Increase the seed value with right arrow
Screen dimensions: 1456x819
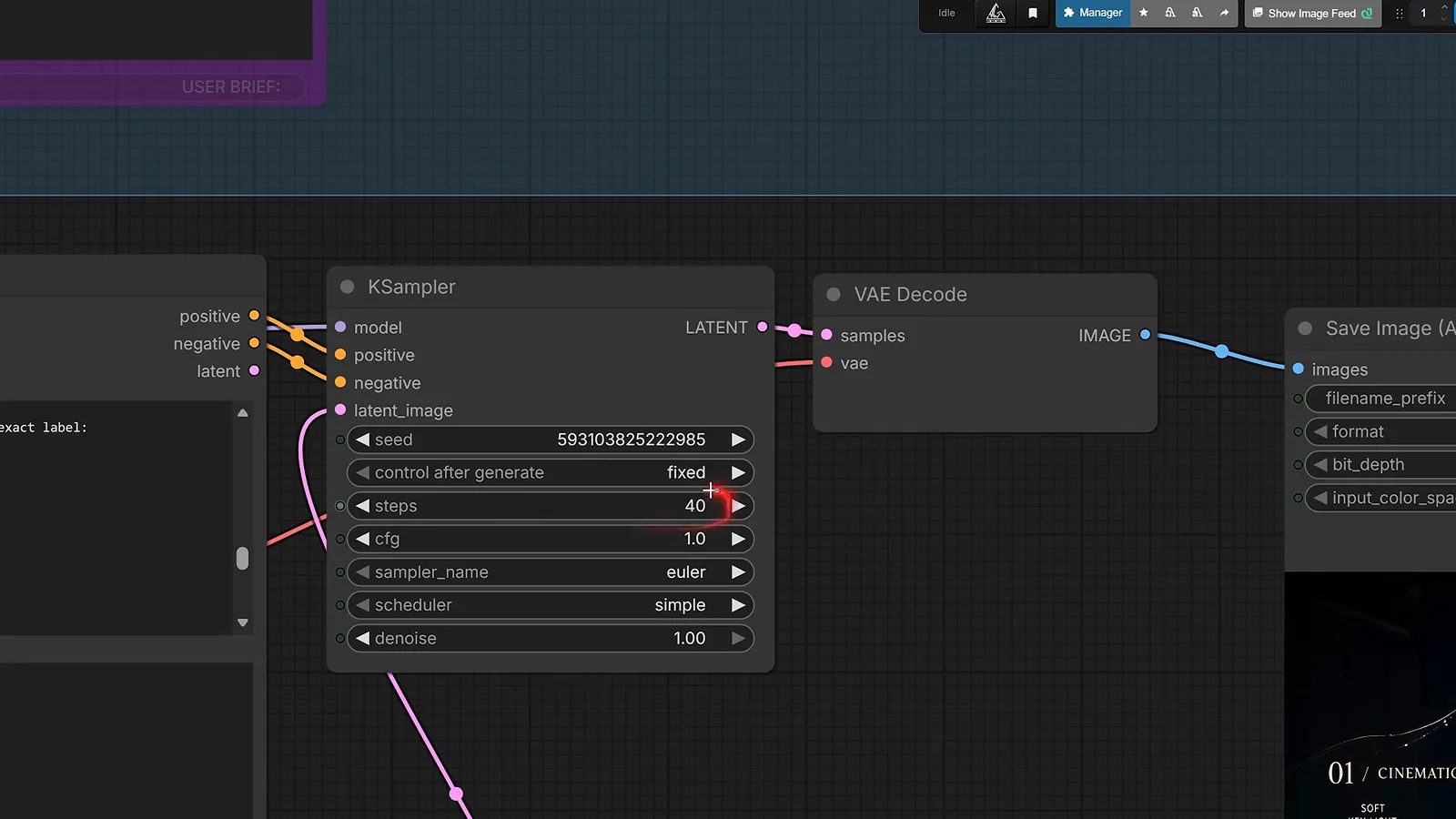click(x=738, y=440)
